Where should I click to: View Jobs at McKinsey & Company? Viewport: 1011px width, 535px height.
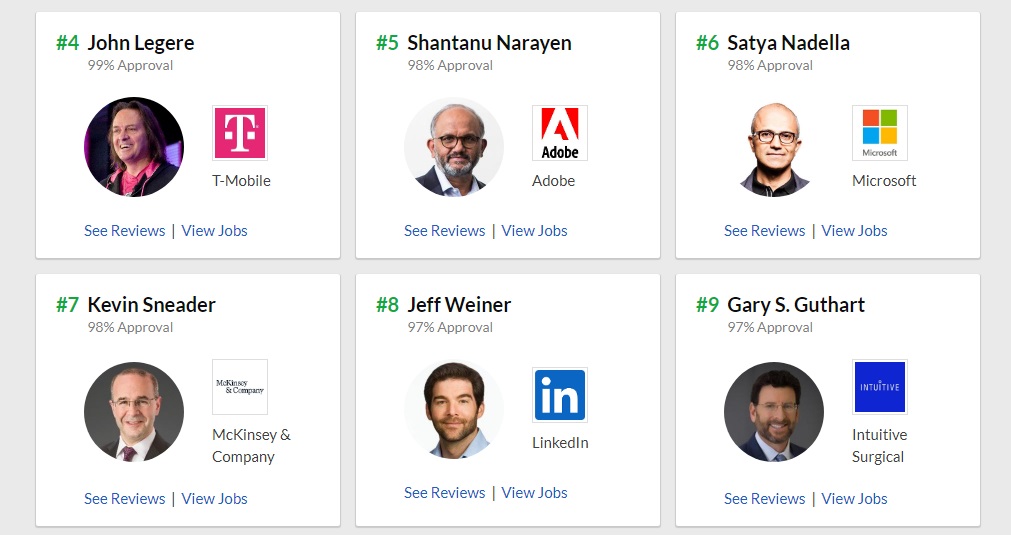coord(214,499)
